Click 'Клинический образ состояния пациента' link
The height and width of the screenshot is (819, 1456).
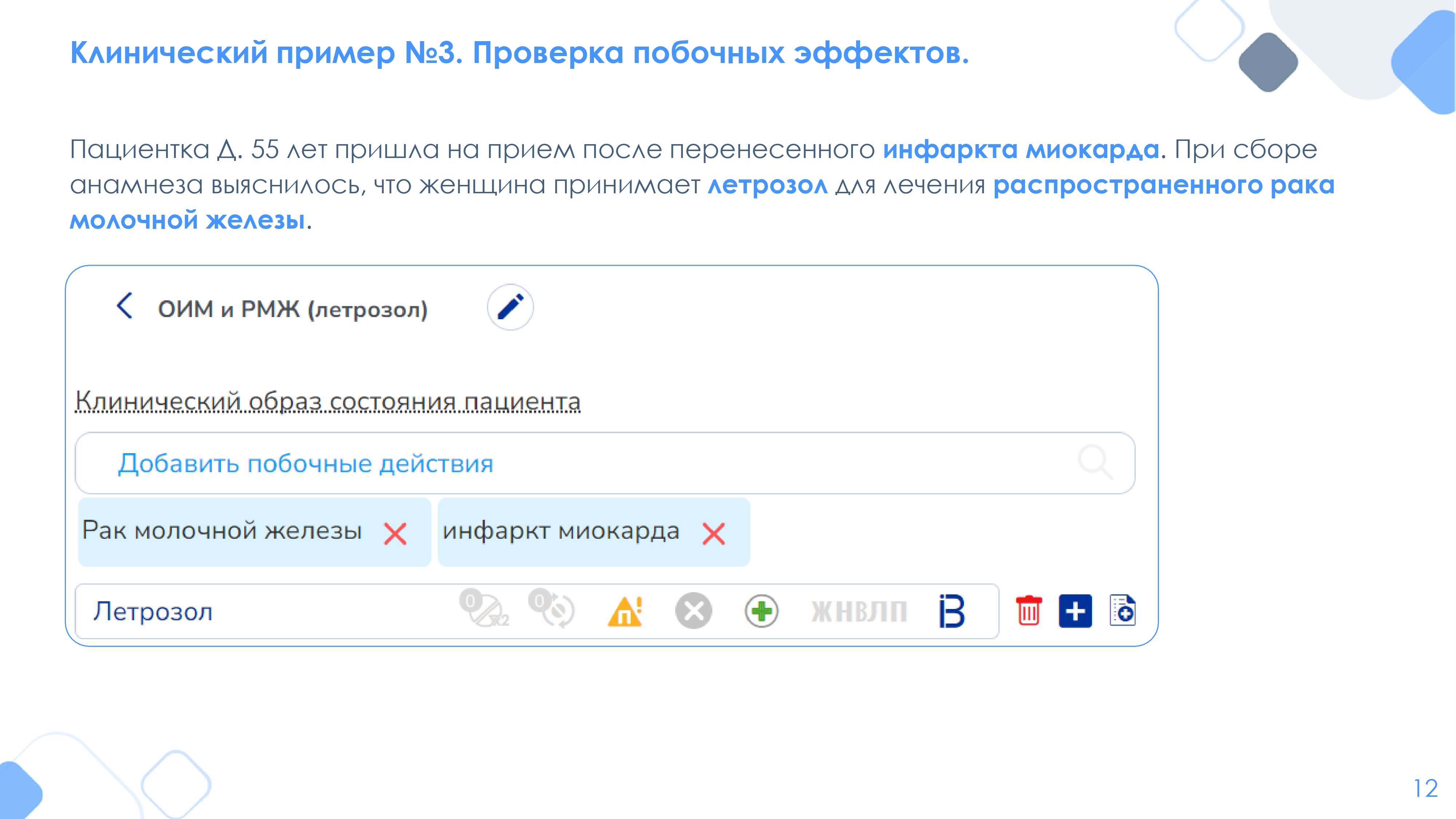click(328, 401)
